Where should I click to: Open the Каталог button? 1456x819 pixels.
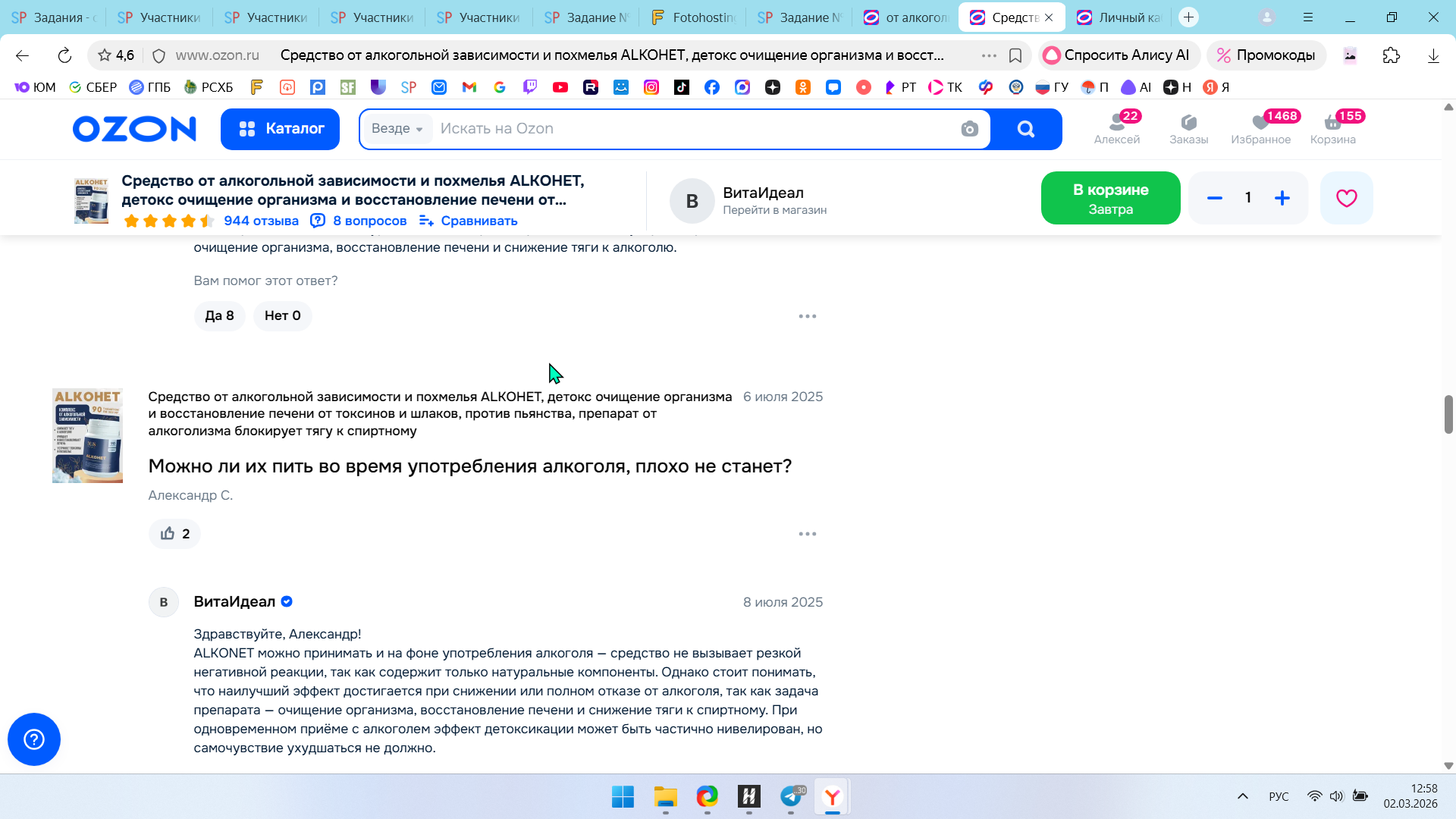point(280,129)
